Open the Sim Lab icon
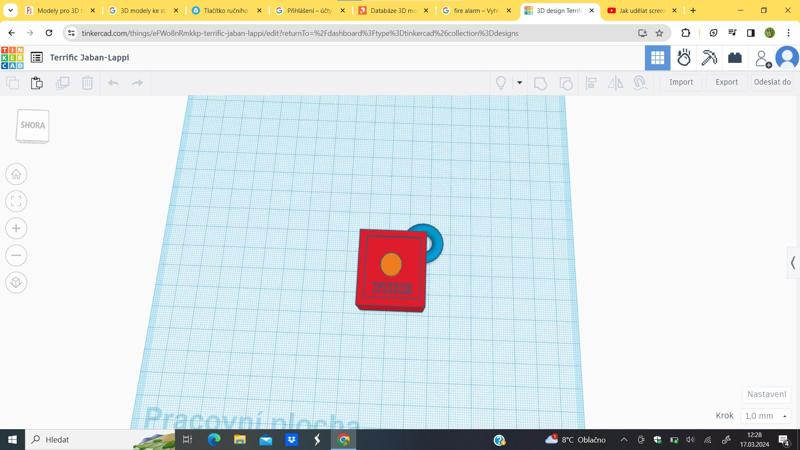This screenshot has width=800, height=450. pos(684,58)
